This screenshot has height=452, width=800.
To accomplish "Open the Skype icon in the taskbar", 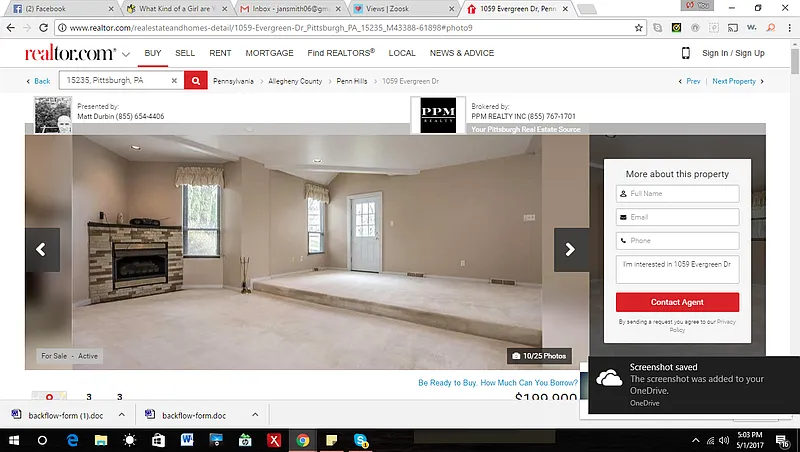I will pos(360,440).
